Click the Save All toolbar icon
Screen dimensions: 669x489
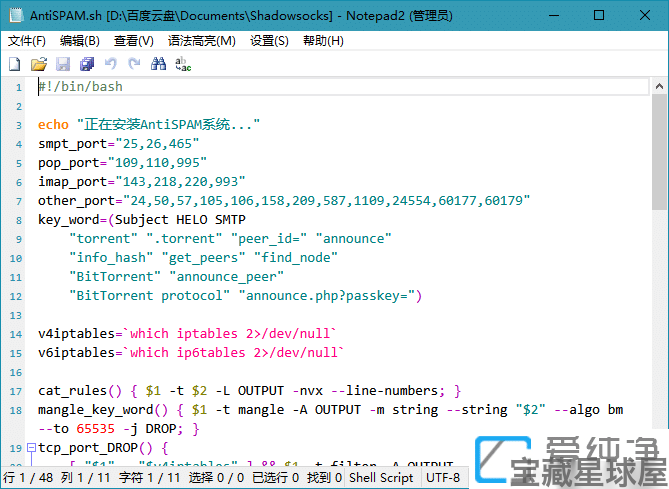(87, 64)
